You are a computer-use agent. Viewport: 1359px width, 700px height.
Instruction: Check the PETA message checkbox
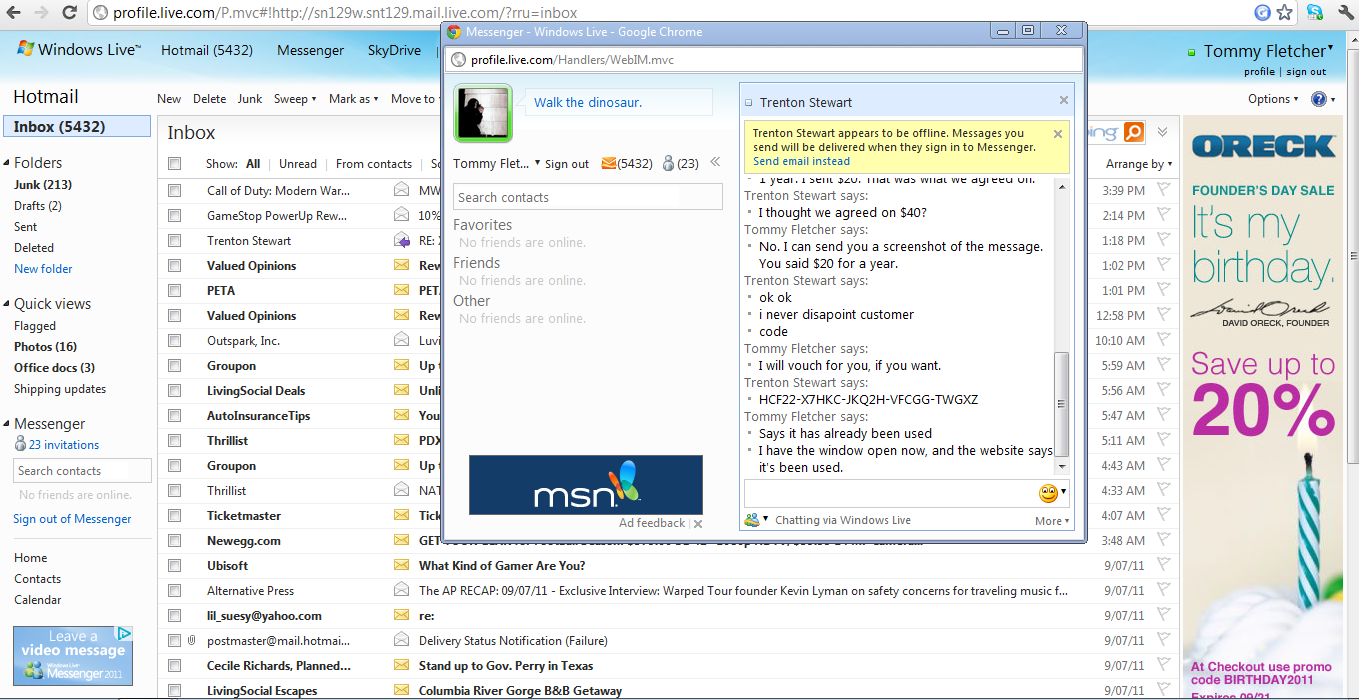[x=175, y=290]
